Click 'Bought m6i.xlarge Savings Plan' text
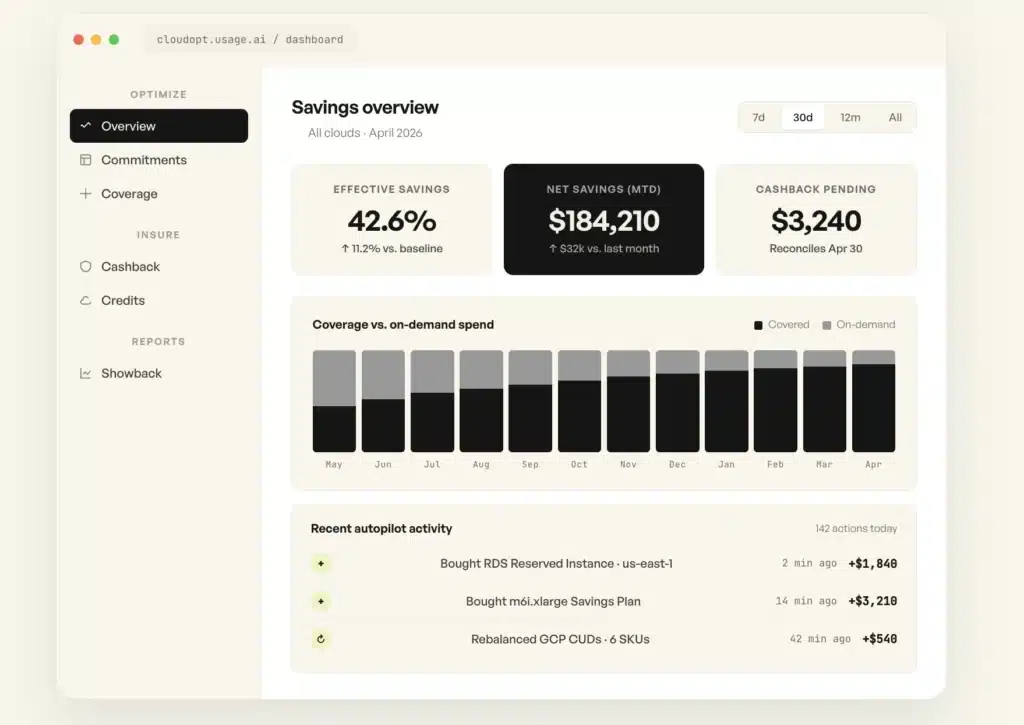Screen dimensions: 1024x725 point(553,602)
